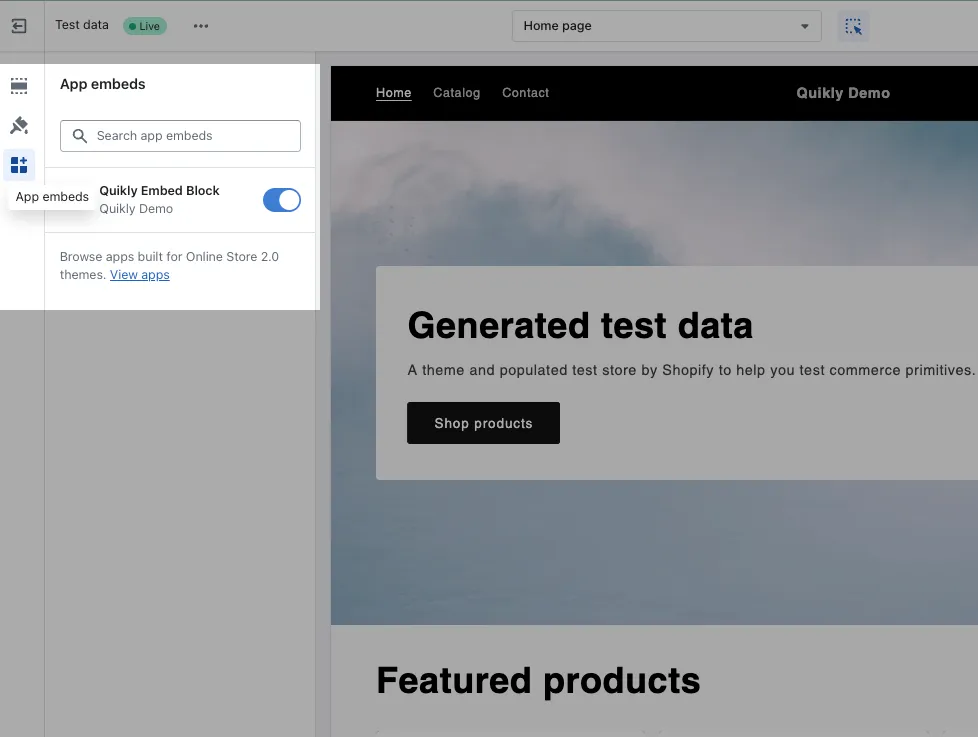Open the Sections panel icon

tap(19, 85)
